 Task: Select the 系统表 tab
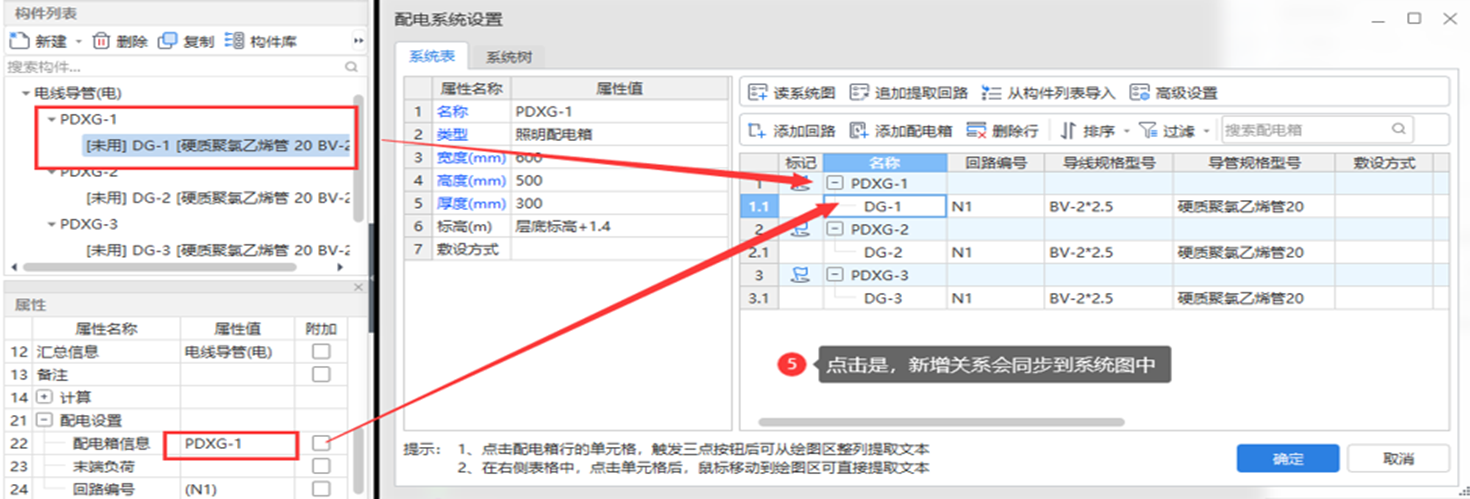coord(431,57)
